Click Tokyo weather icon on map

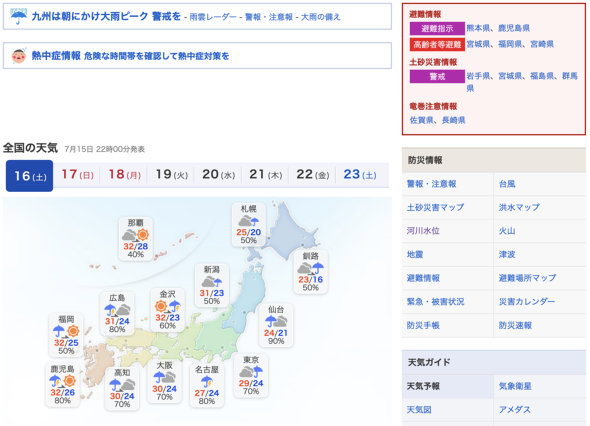click(x=251, y=372)
